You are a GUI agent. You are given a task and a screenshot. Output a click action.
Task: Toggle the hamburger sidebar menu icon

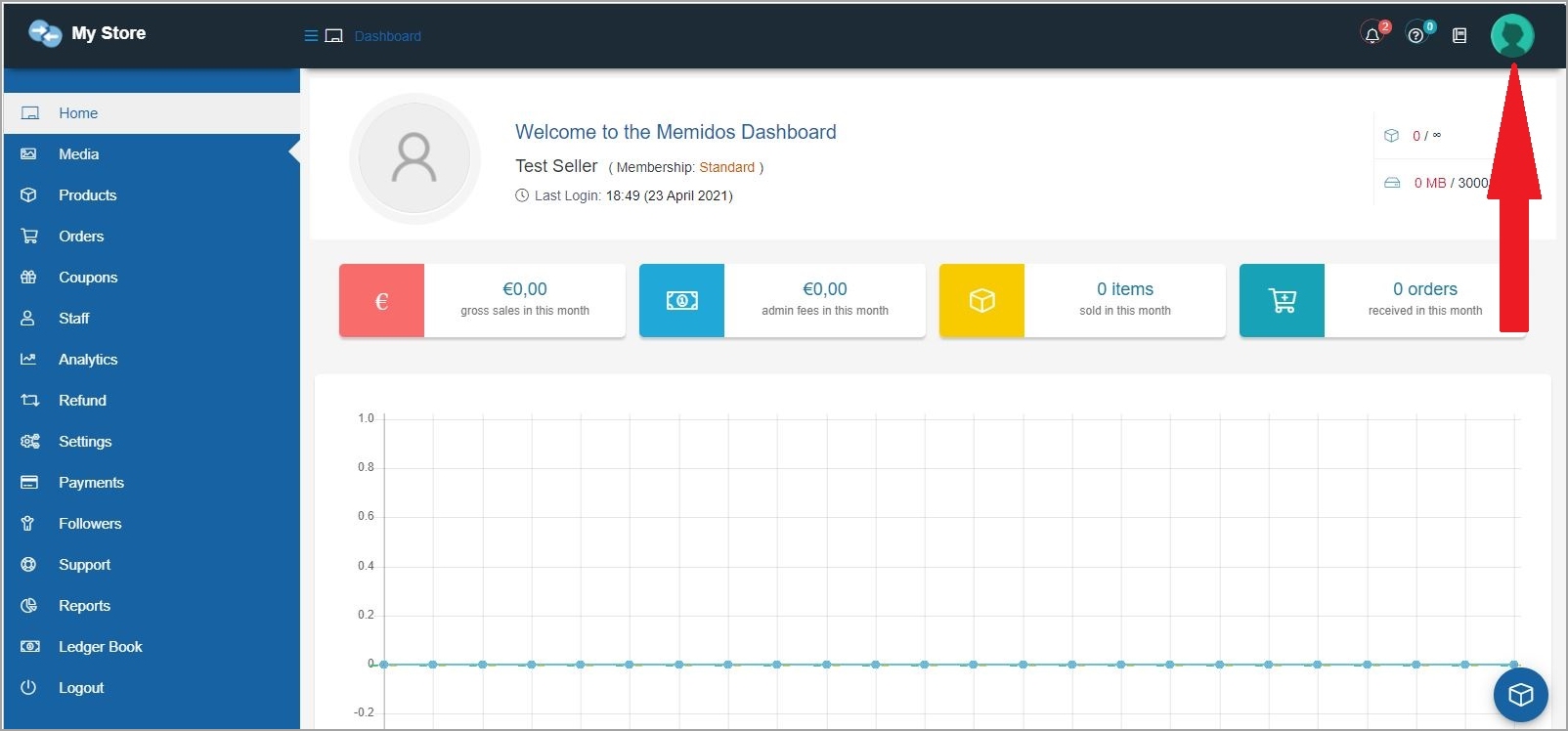[311, 36]
